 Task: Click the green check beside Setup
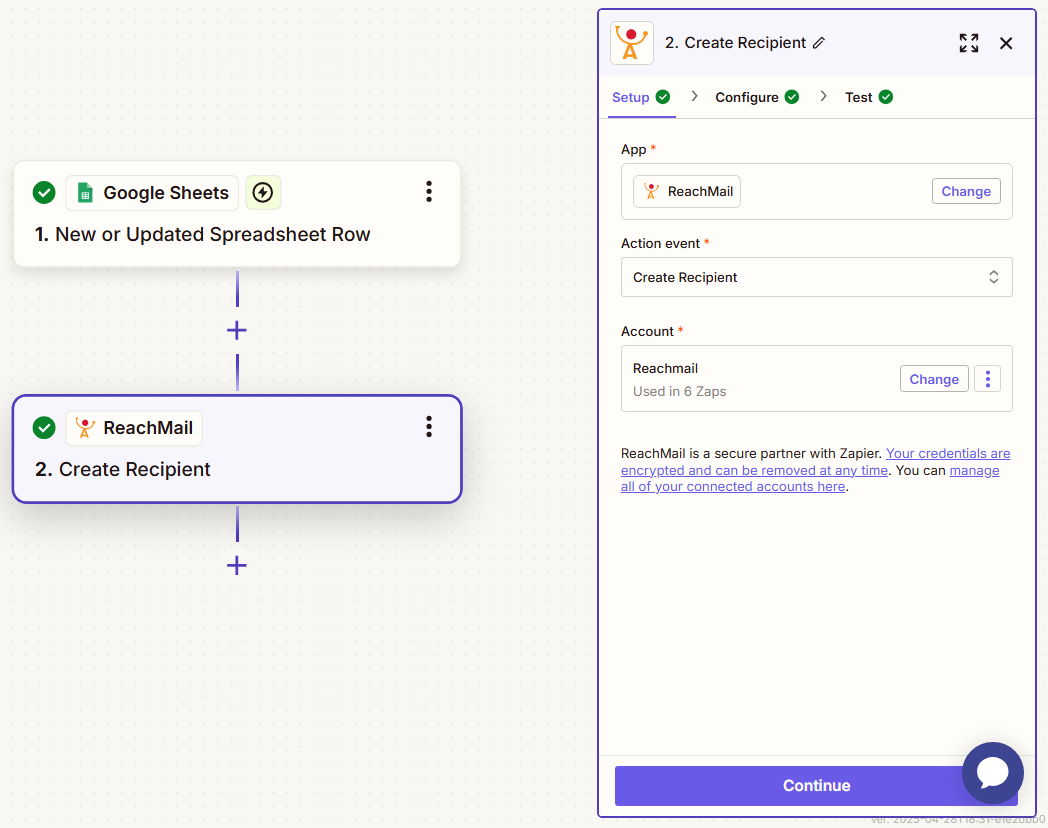pos(663,97)
